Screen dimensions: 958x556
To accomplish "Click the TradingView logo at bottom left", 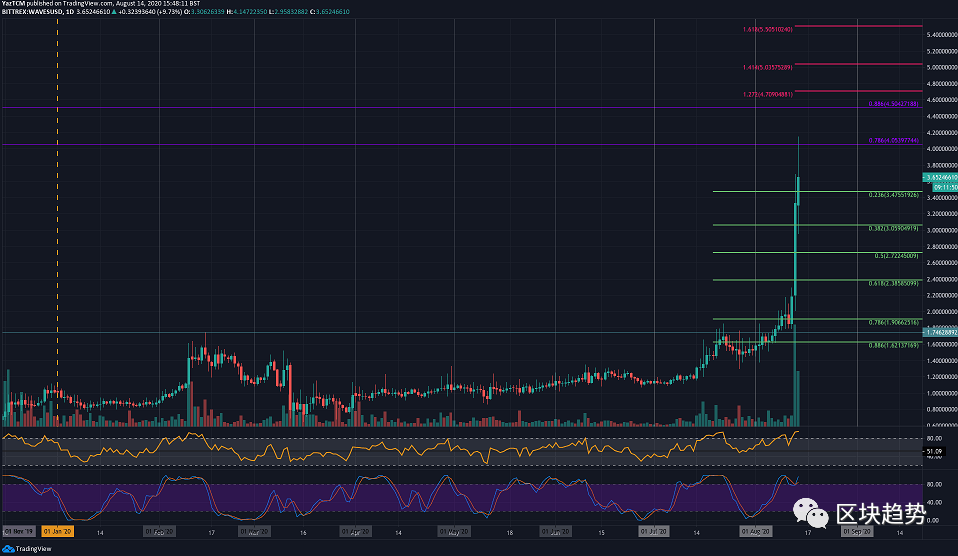I will coord(27,549).
